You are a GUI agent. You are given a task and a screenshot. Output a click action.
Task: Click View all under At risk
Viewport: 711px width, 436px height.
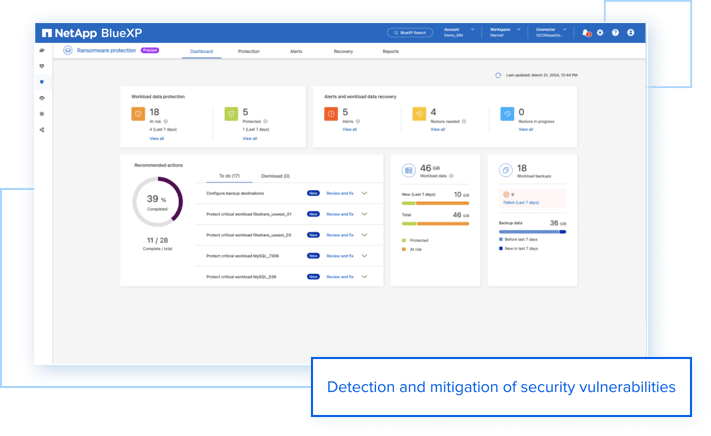157,139
